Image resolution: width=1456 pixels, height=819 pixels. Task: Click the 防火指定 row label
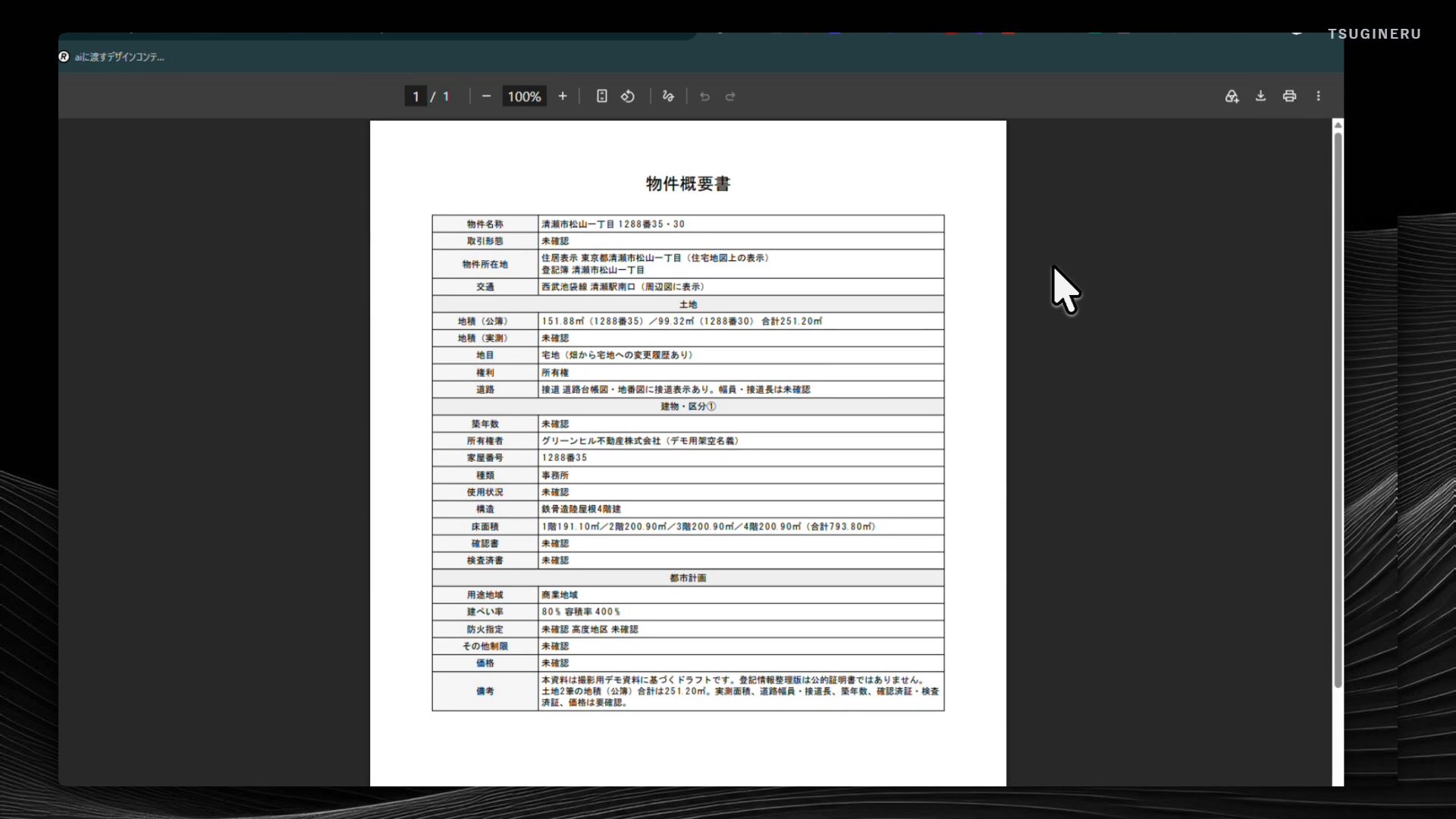click(x=485, y=629)
